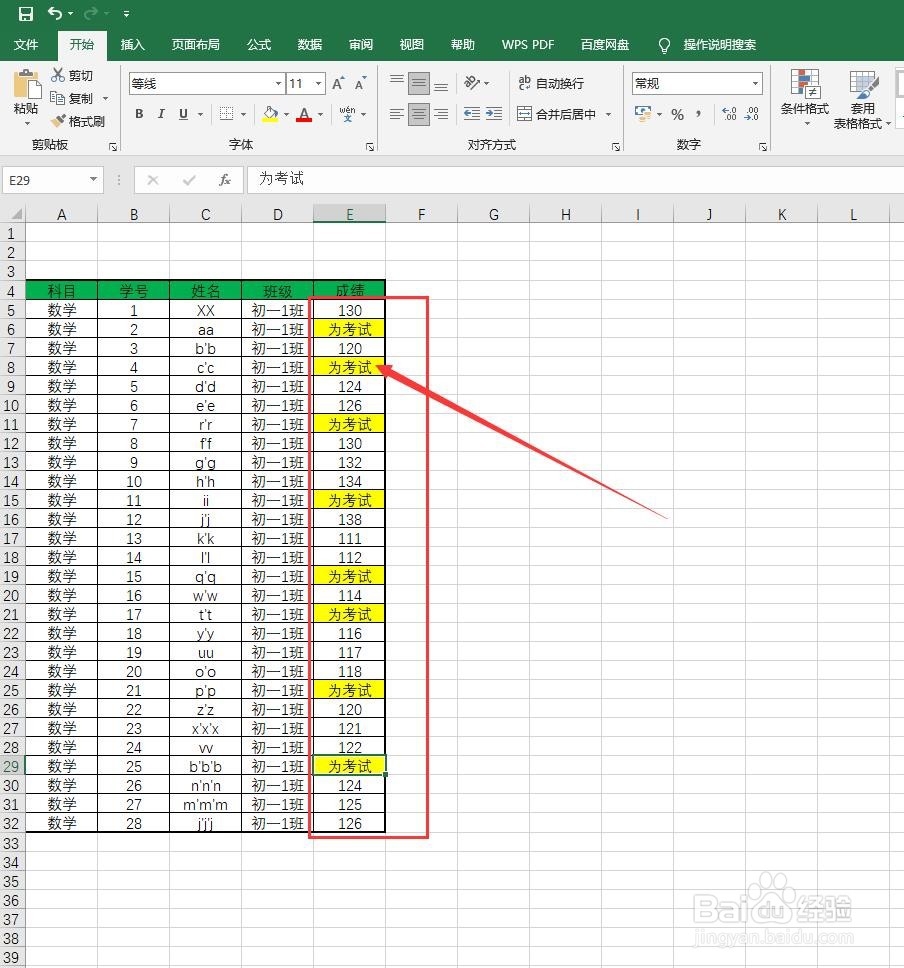Increase decimal places icon

[729, 114]
